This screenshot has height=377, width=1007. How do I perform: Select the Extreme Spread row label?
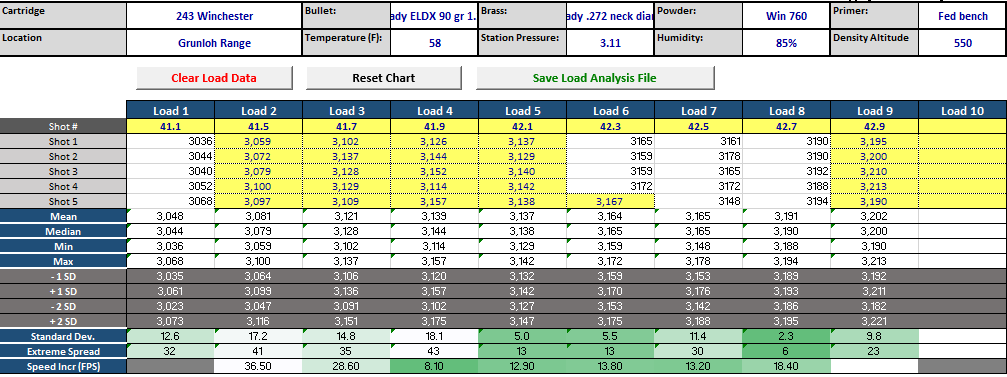(63, 351)
